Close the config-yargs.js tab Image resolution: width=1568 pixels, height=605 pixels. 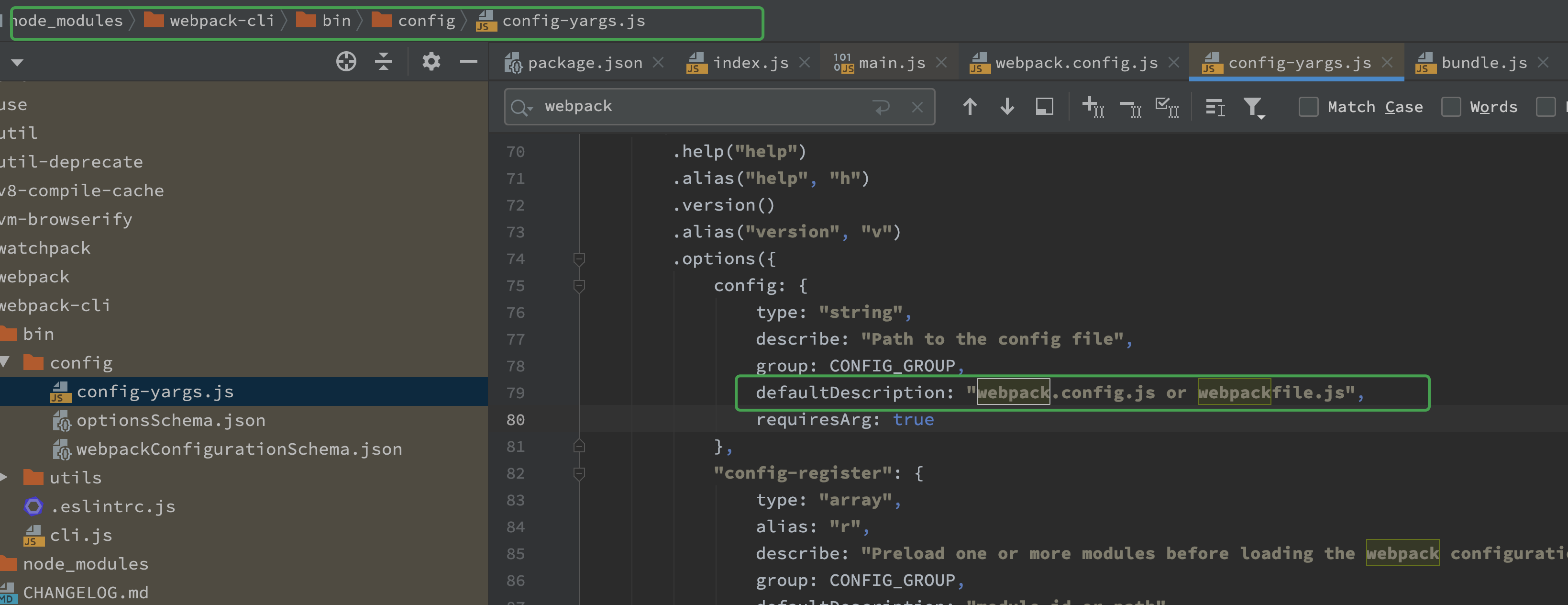[1387, 62]
